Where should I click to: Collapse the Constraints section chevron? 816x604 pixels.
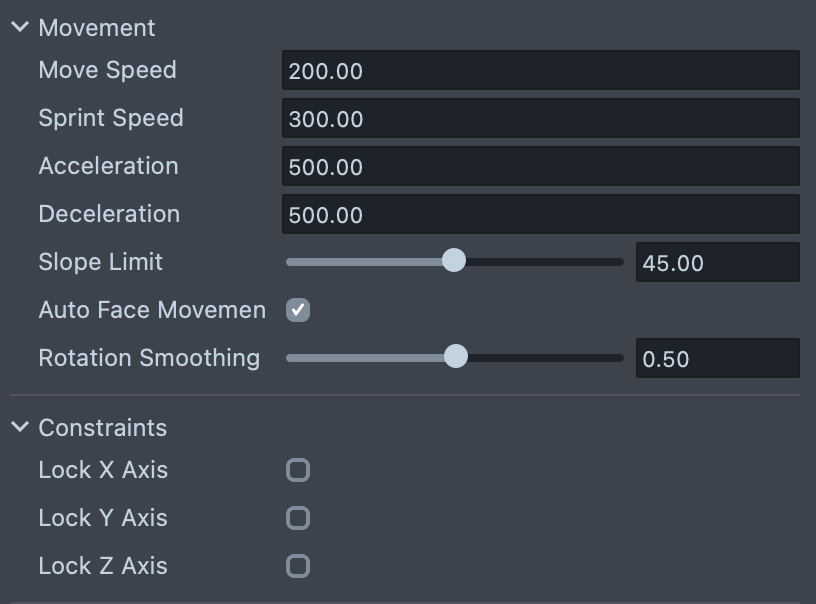20,428
